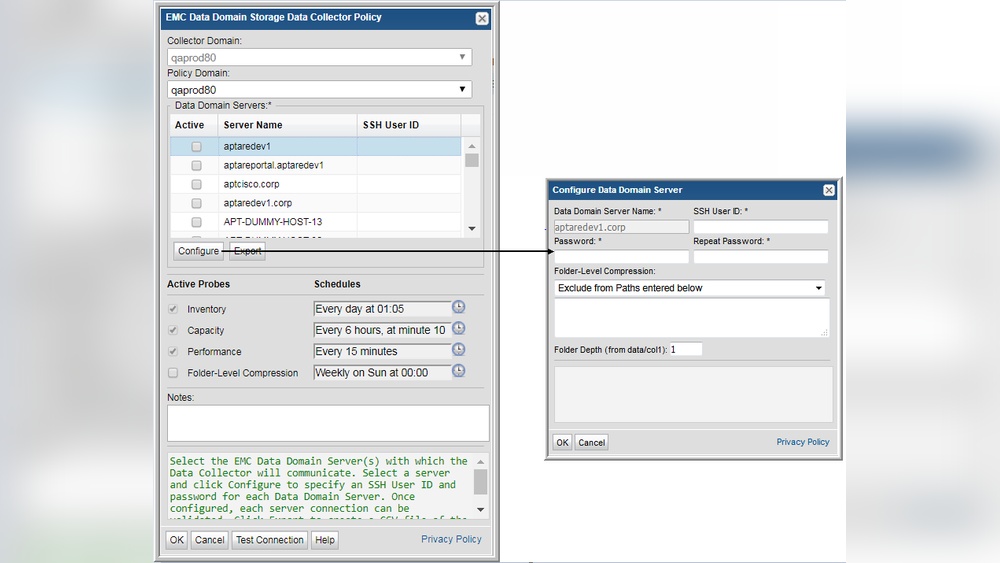Click the compression paths text area

pos(691,318)
